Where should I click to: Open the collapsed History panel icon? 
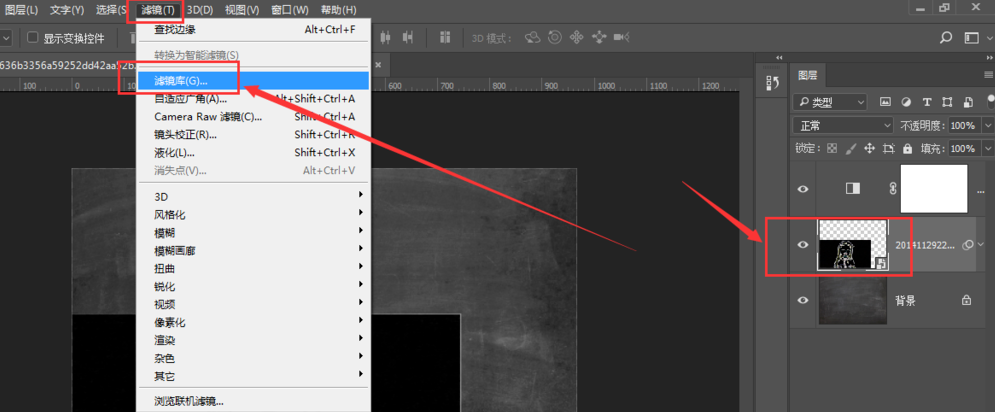772,83
